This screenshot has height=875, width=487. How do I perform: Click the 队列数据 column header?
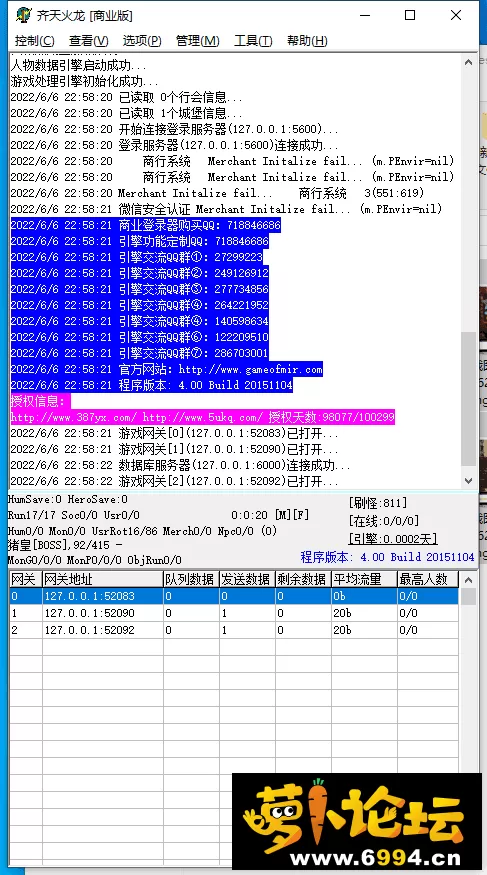191,579
